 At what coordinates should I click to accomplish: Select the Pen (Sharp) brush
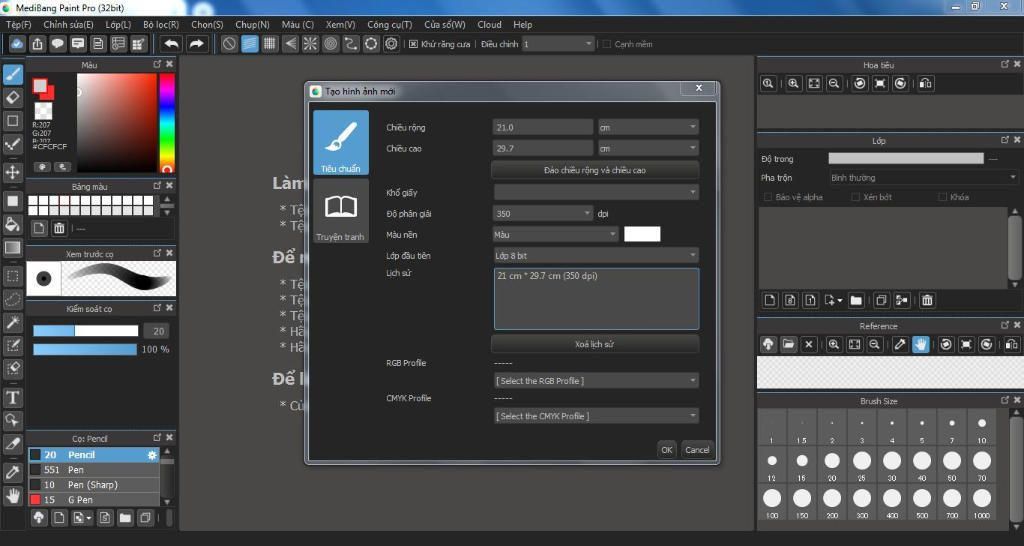pos(93,485)
